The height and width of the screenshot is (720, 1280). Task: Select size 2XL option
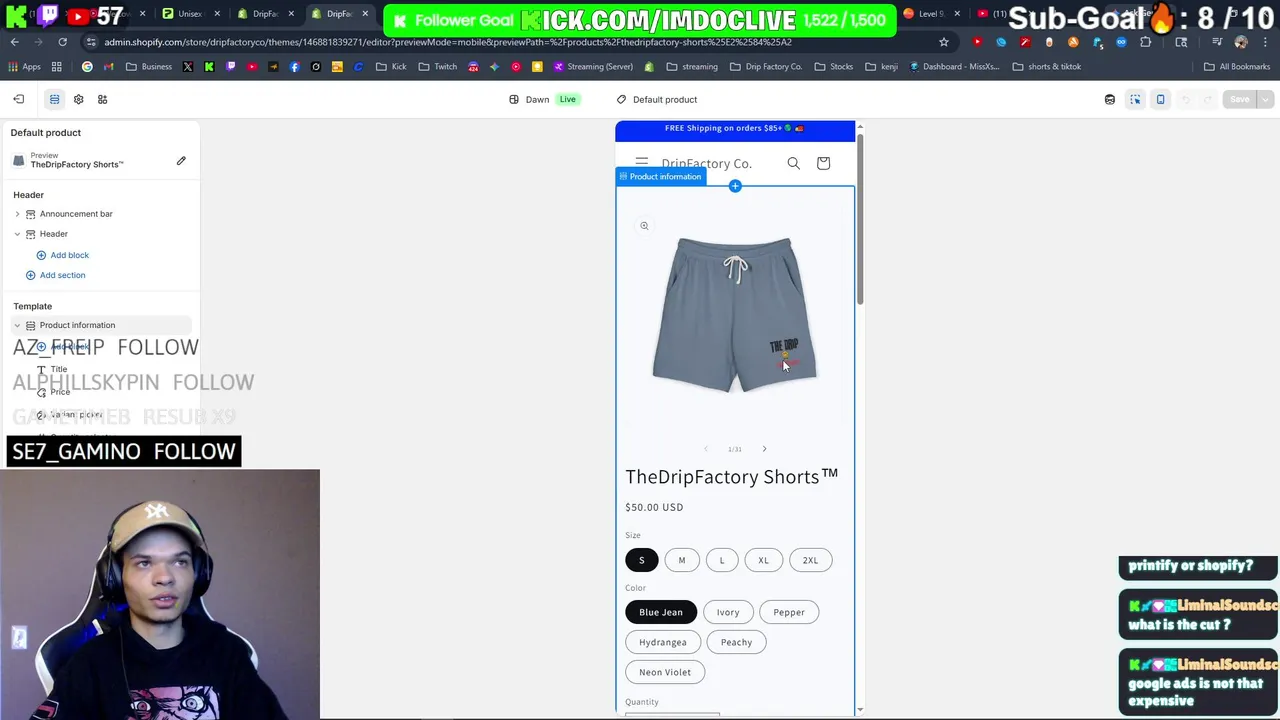pyautogui.click(x=810, y=560)
